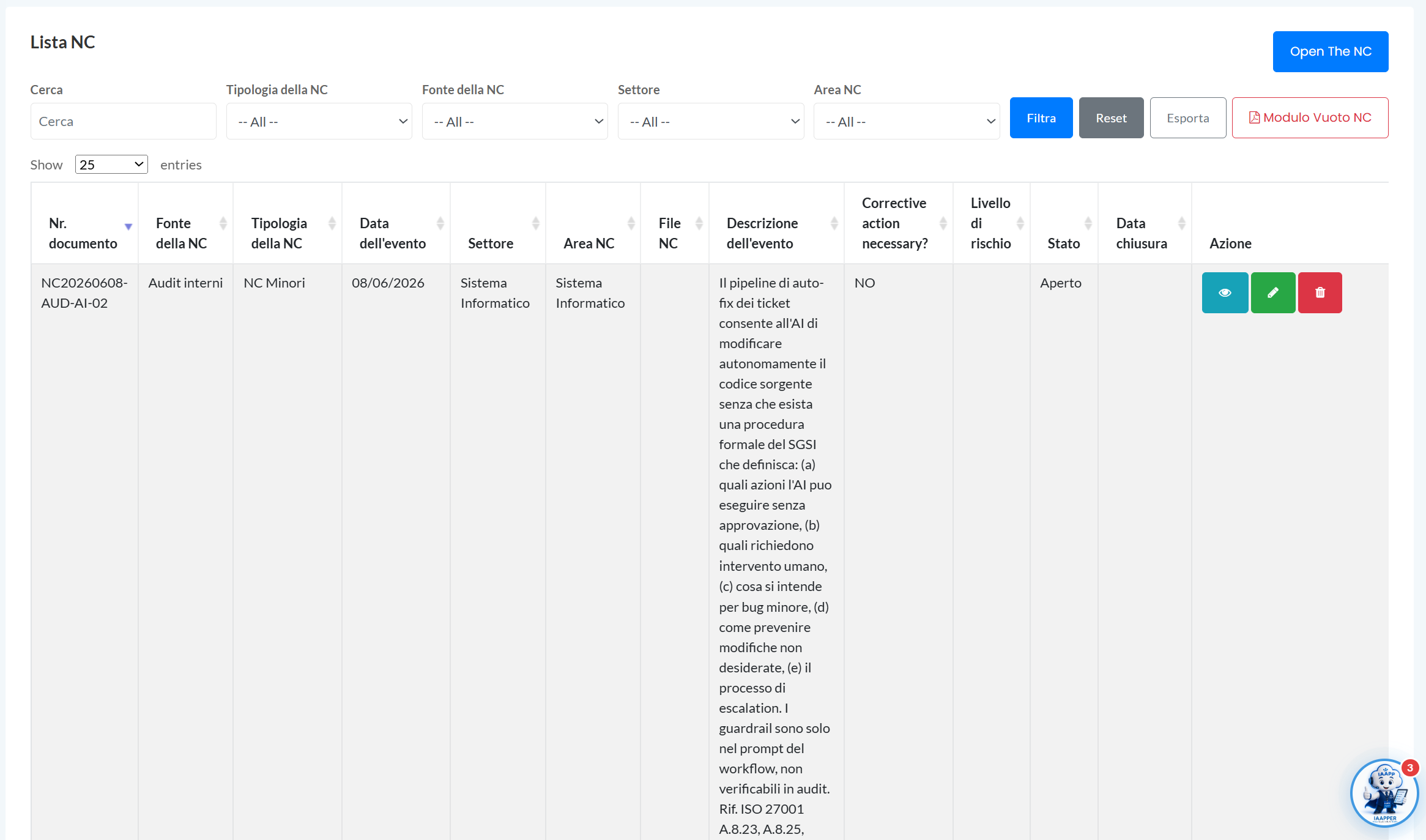Viewport: 1426px width, 840px height.
Task: Edit the NC record with green pencil
Action: point(1272,292)
